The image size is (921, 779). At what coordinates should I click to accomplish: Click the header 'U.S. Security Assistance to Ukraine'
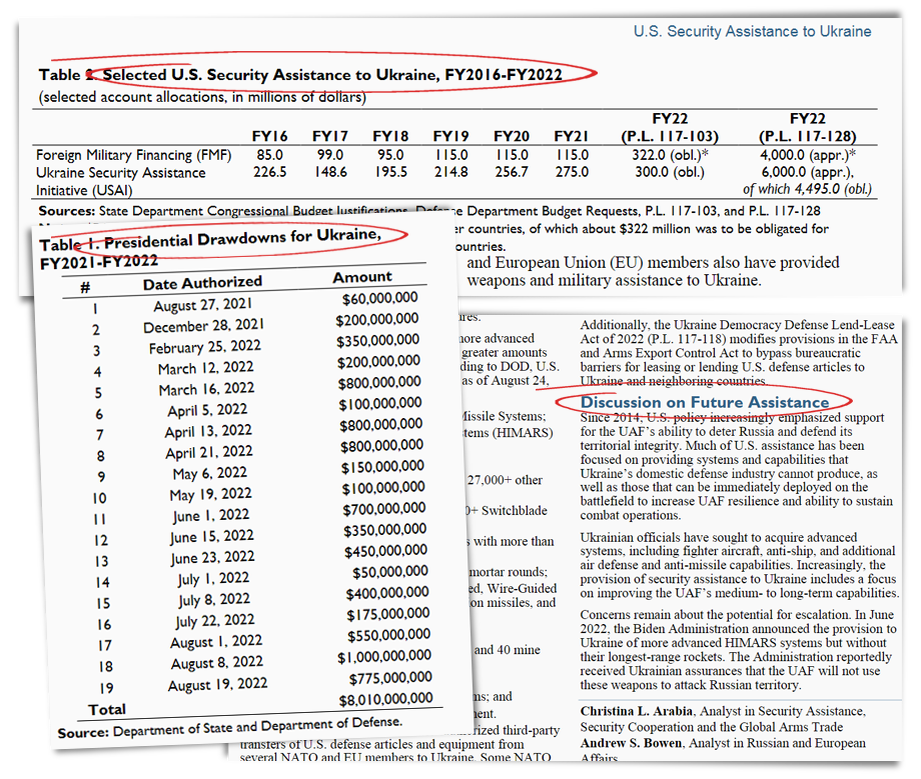[x=752, y=31]
